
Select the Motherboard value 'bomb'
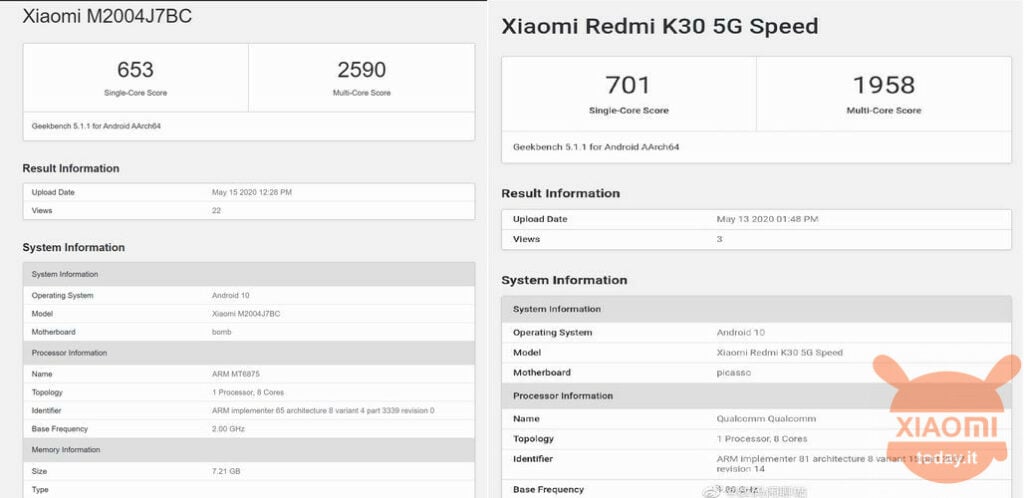(221, 332)
